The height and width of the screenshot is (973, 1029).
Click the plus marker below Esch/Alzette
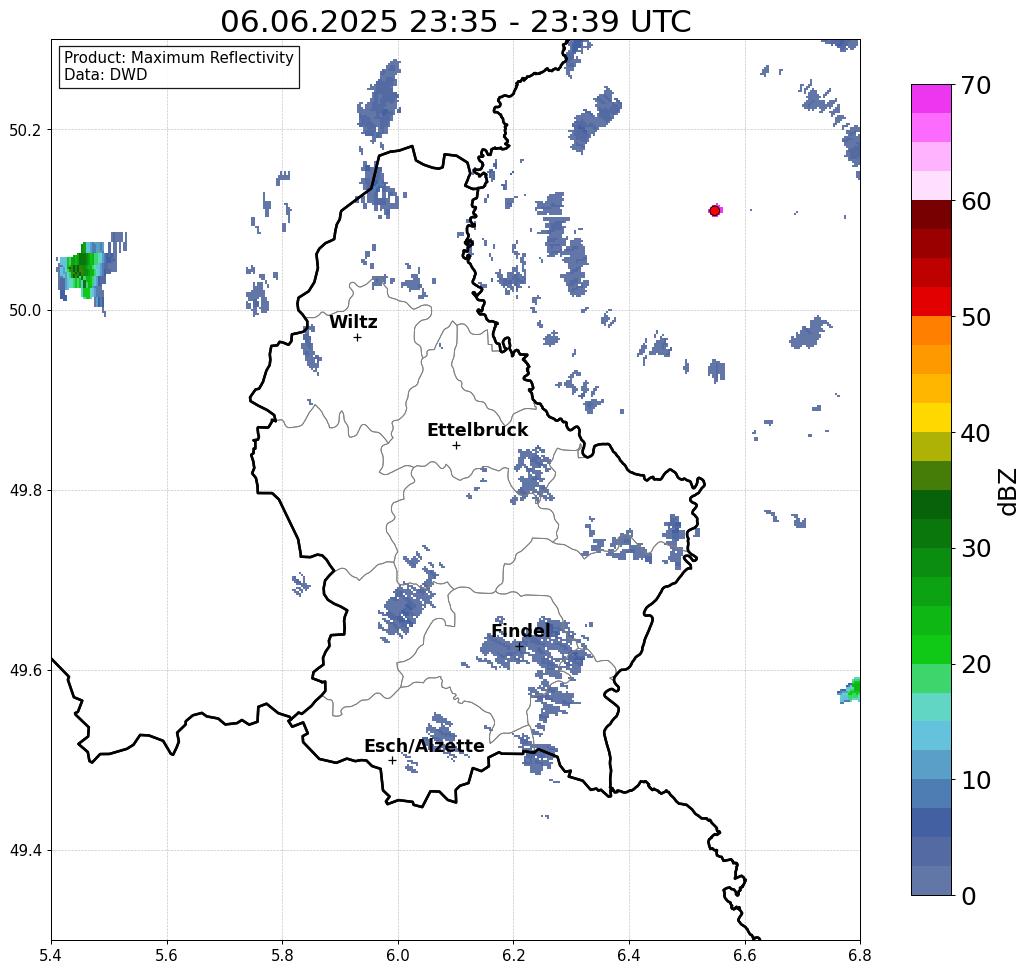[392, 761]
